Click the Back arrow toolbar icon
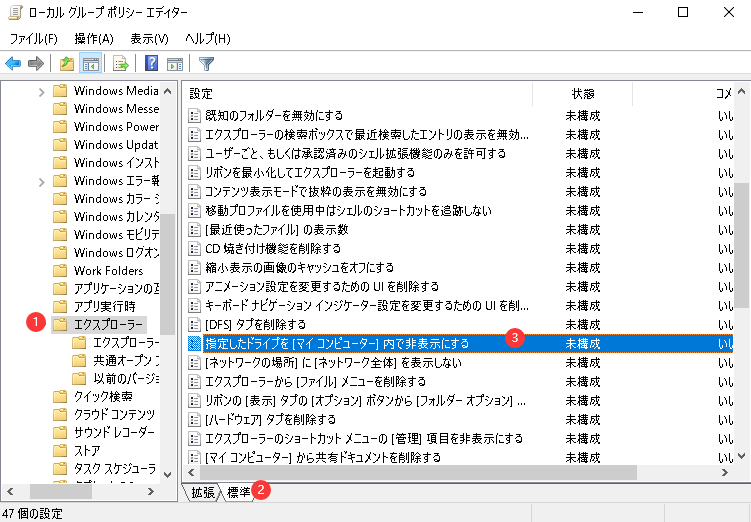Viewport: 751px width, 522px height. (x=13, y=63)
